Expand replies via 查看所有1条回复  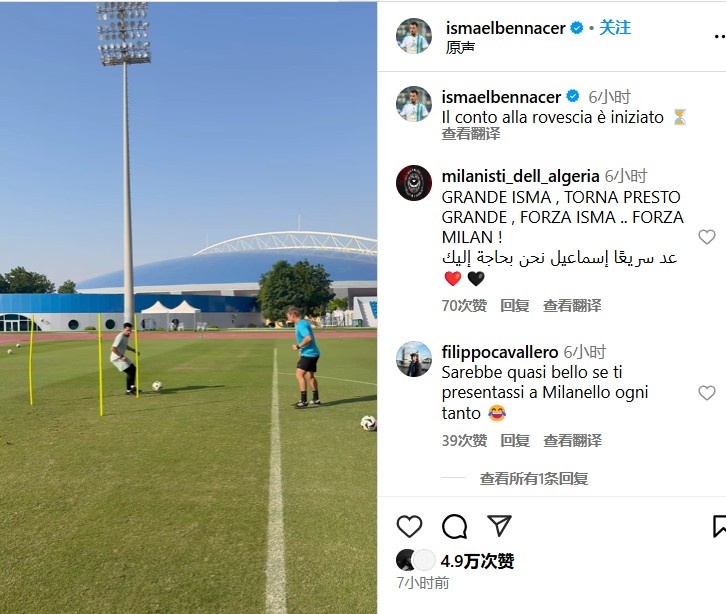pos(534,478)
